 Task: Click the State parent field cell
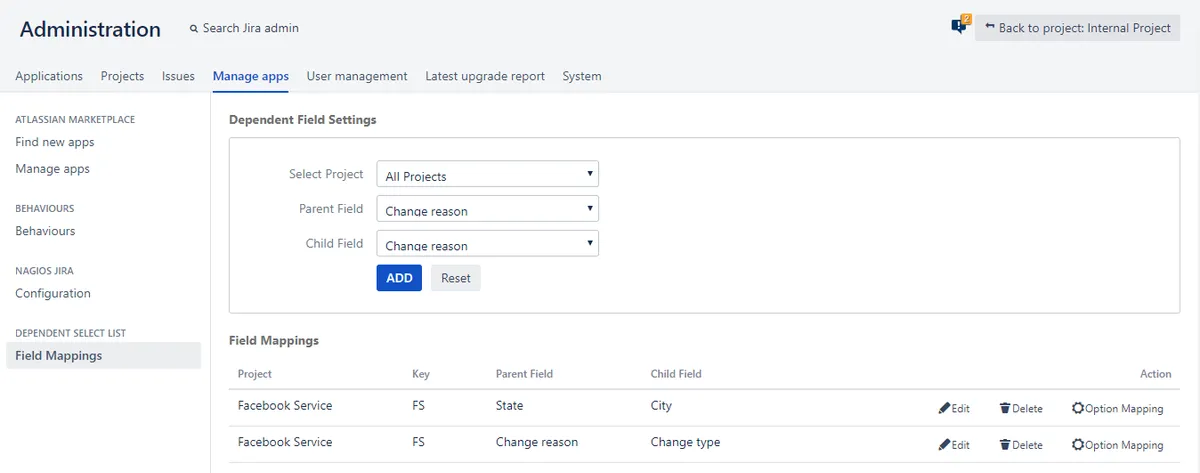(x=509, y=406)
